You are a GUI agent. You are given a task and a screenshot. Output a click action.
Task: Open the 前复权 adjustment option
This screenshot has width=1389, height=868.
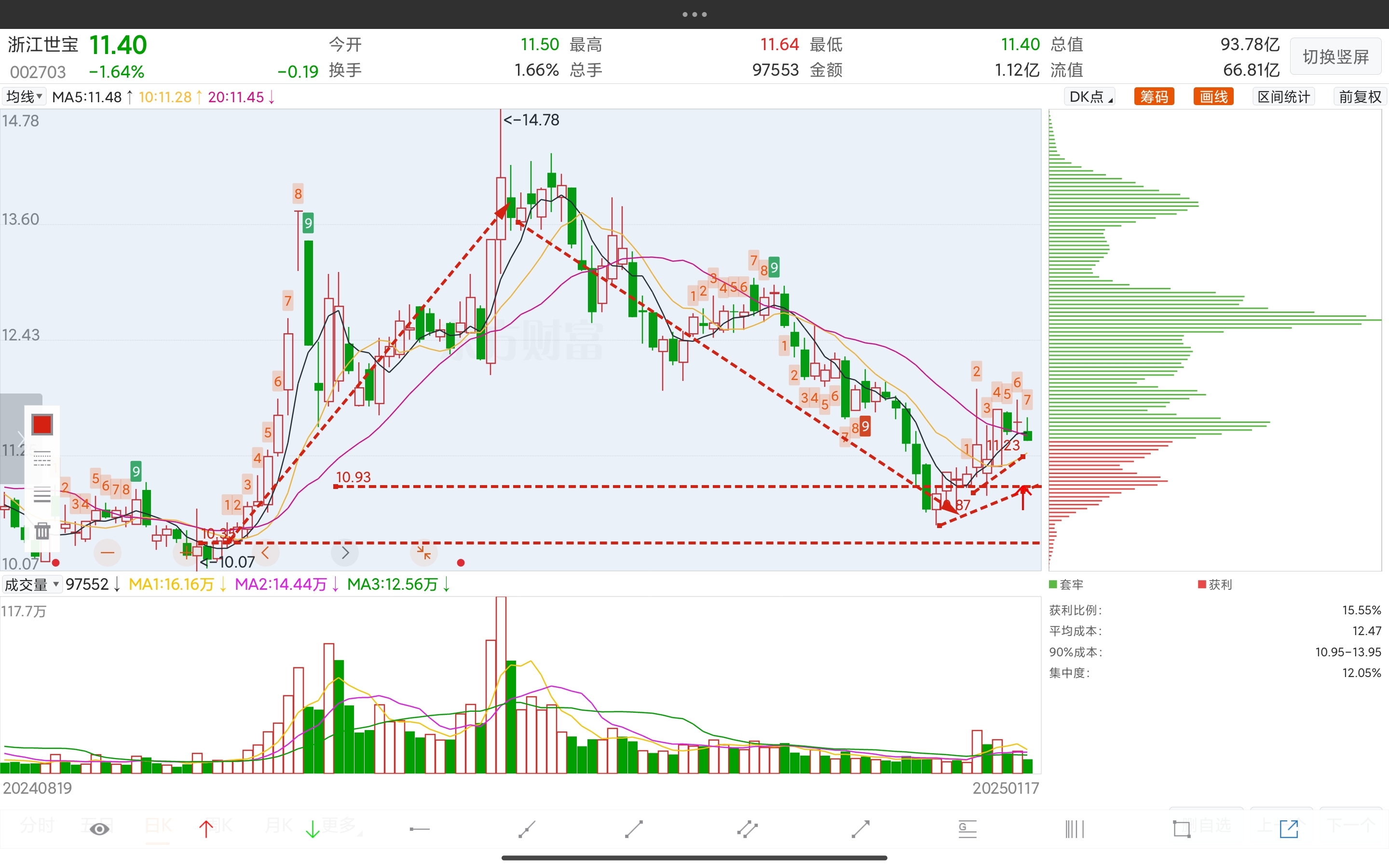tap(1359, 96)
